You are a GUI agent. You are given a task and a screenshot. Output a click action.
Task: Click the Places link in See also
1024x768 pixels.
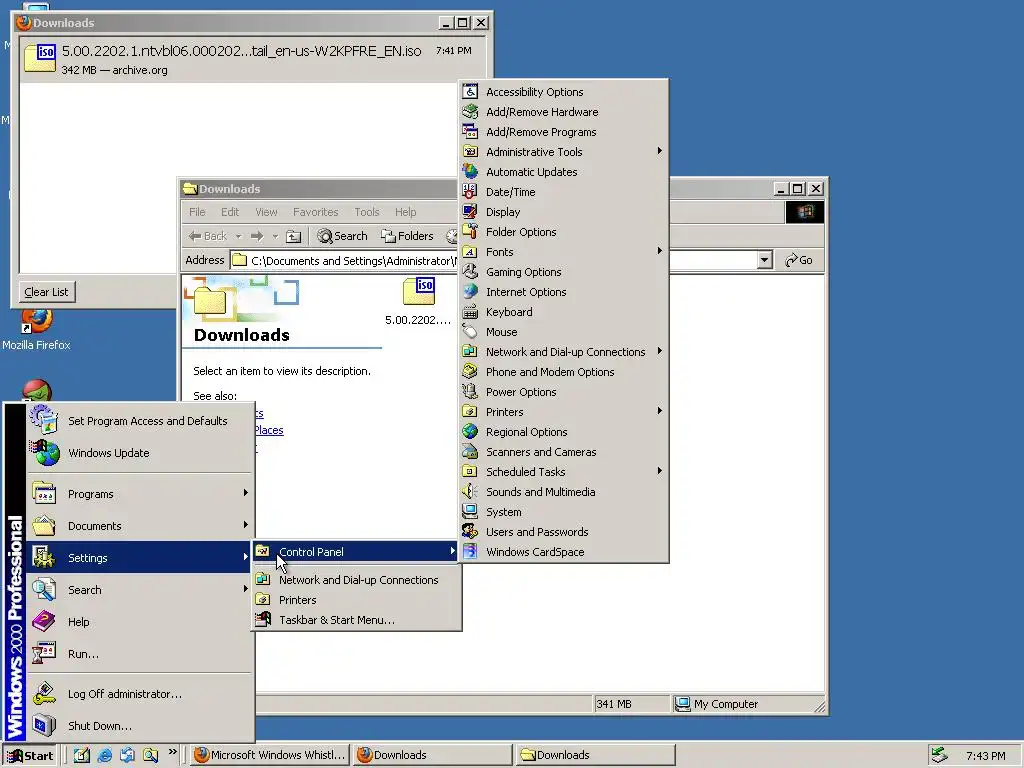268,430
